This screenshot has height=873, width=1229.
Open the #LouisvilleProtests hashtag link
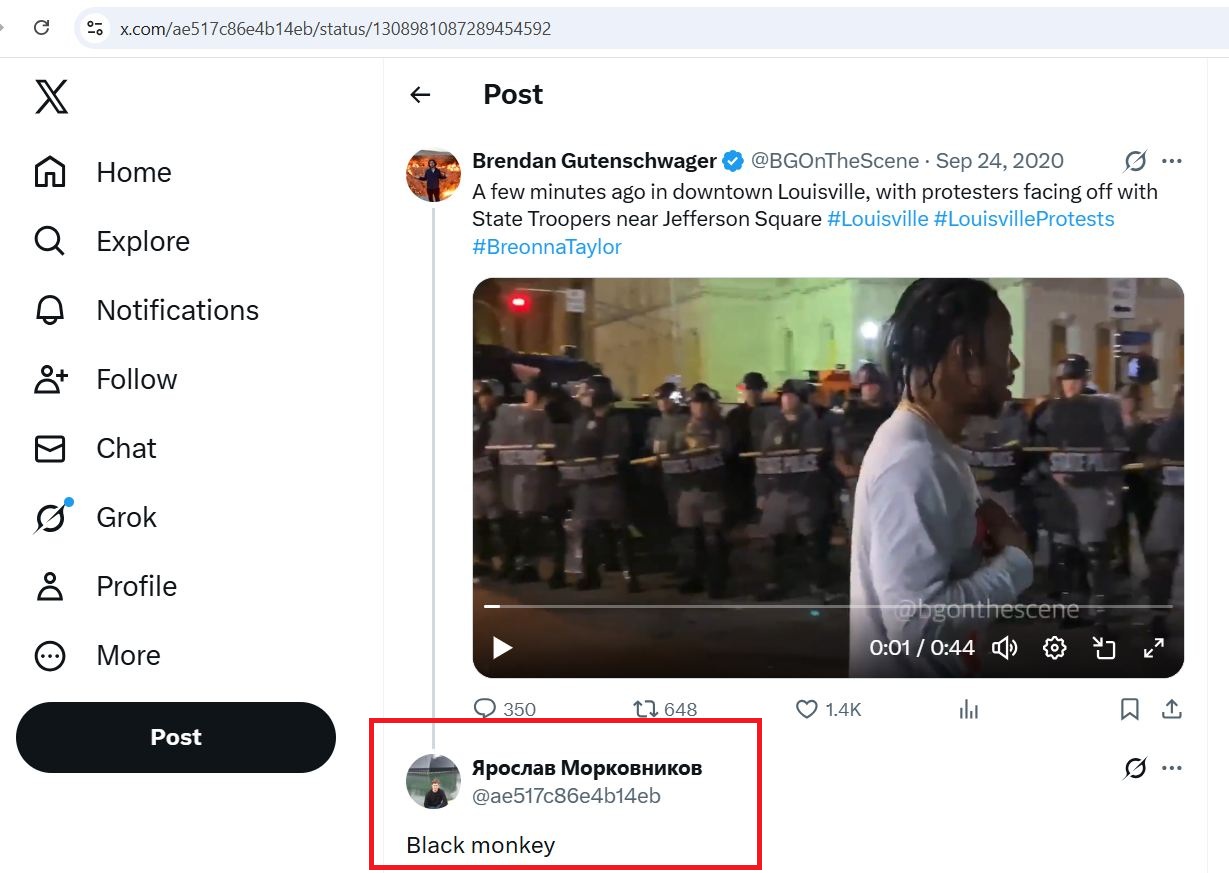click(x=1024, y=219)
